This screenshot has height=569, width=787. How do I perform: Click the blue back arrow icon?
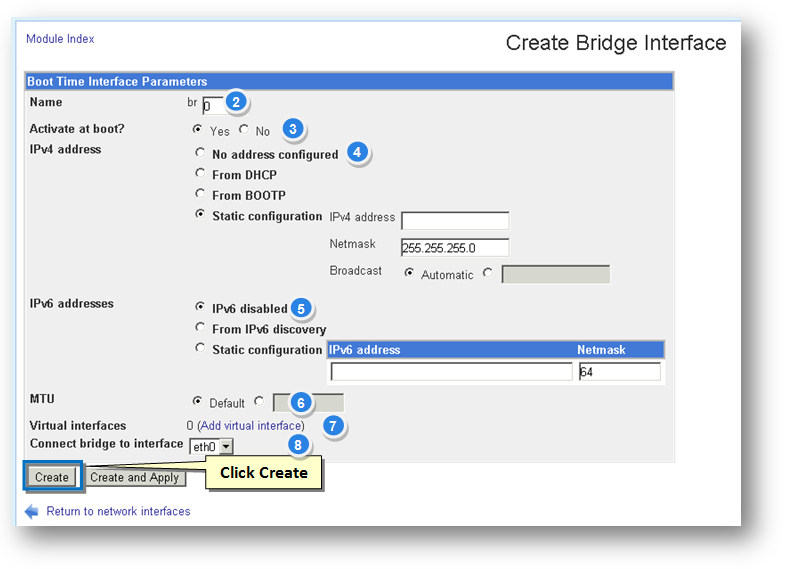[31, 511]
